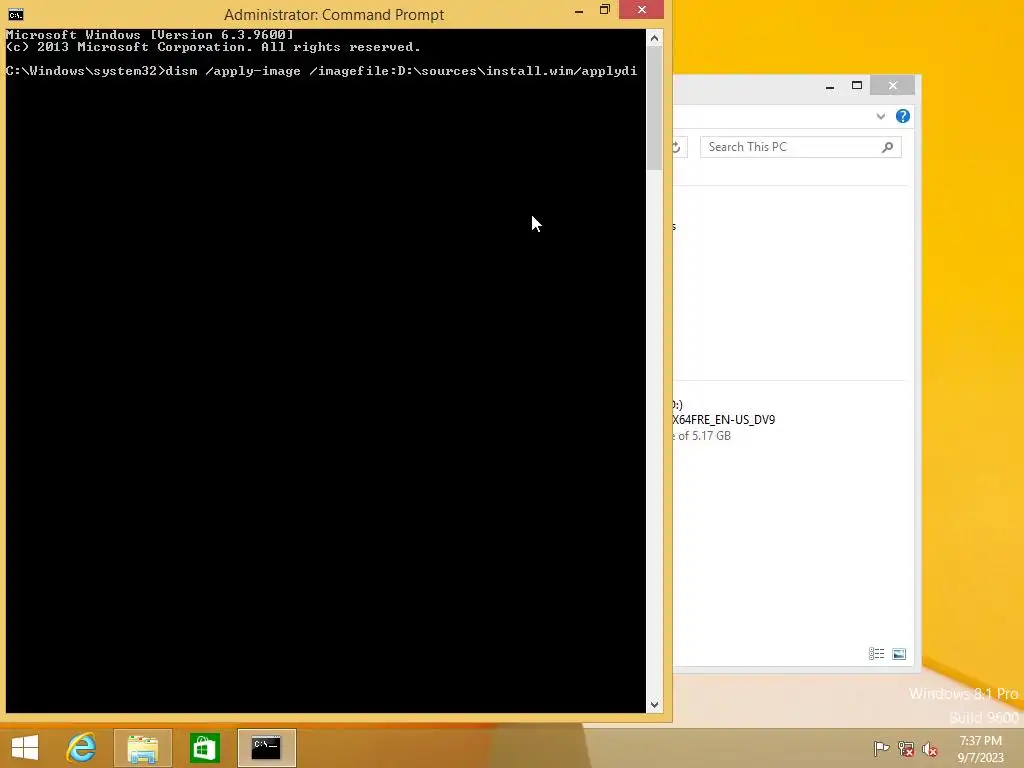This screenshot has height=768, width=1024.
Task: Minimize the File Explorer window
Action: click(x=830, y=86)
